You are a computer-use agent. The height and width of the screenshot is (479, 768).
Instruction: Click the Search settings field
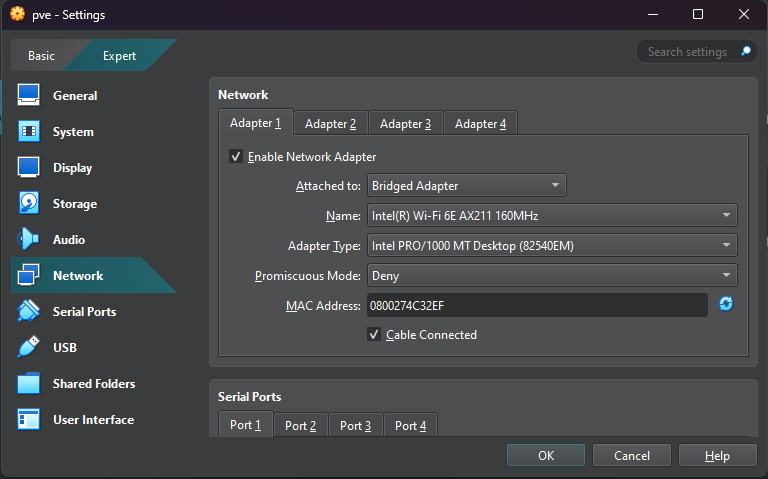[x=687, y=52]
